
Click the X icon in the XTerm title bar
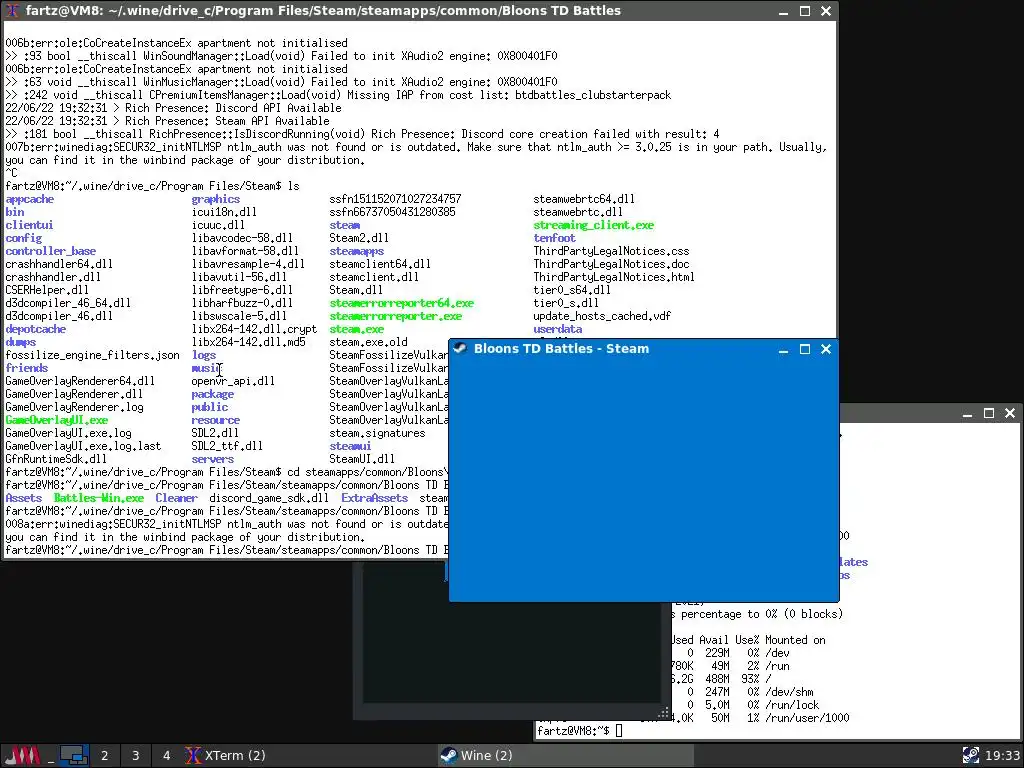pos(13,10)
